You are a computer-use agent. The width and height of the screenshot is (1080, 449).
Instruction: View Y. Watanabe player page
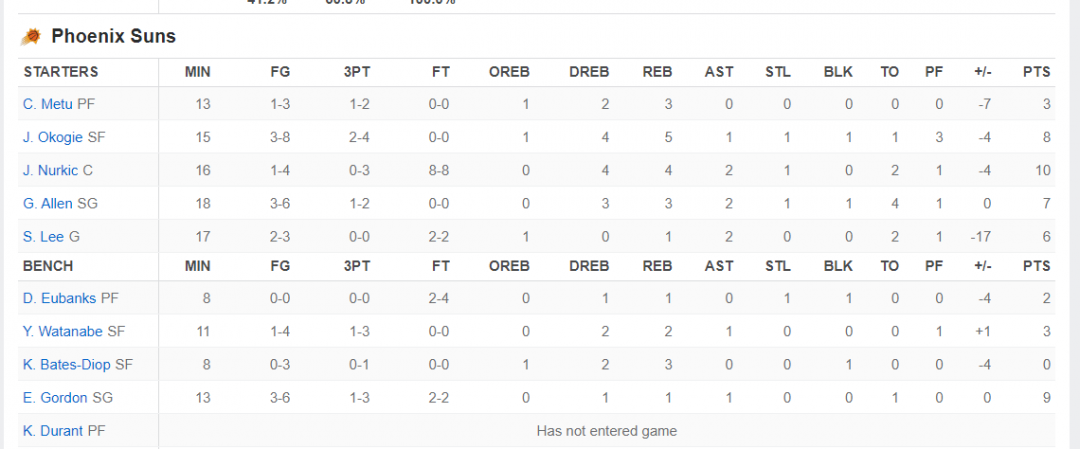pos(63,331)
